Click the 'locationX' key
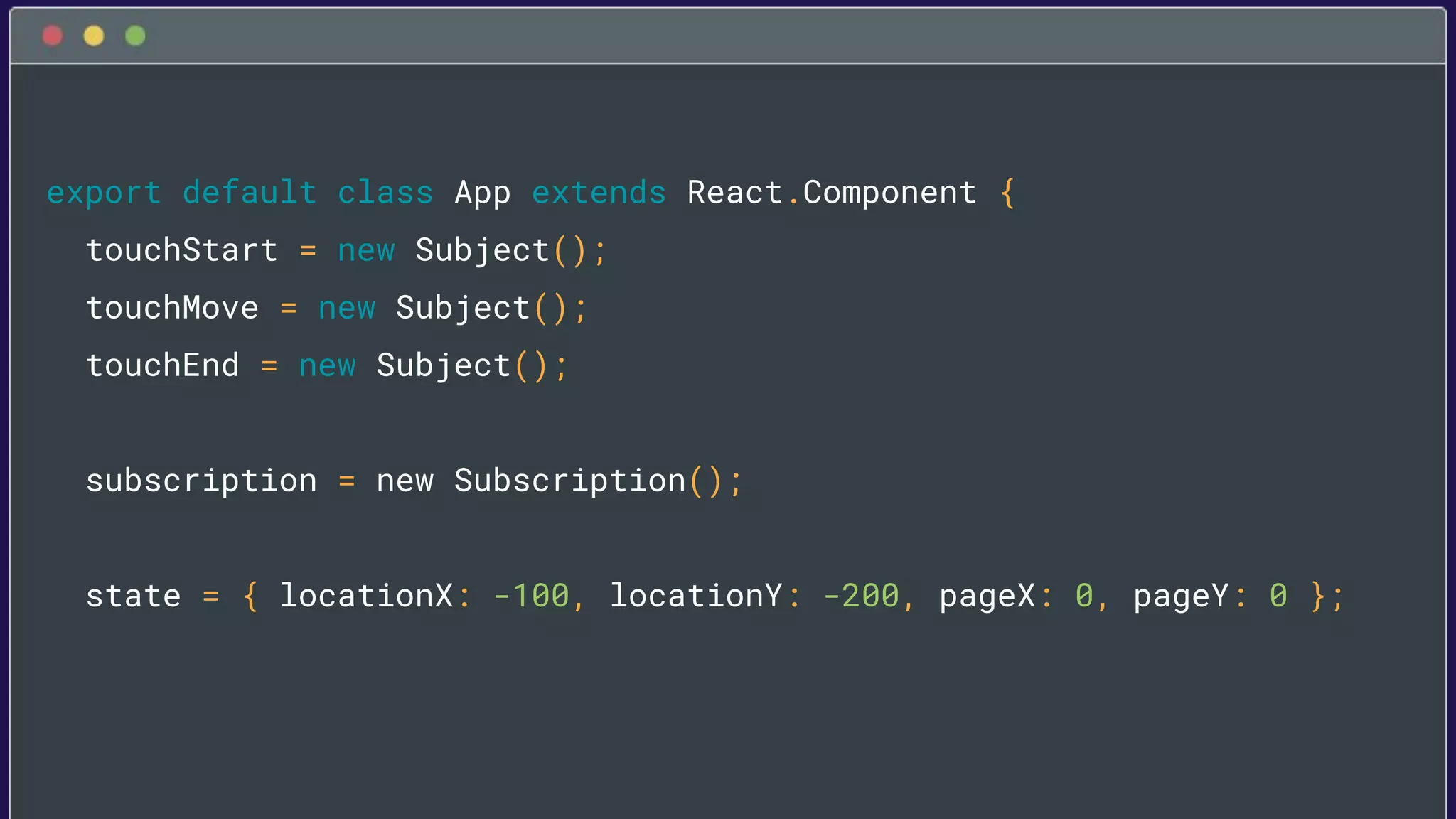The height and width of the screenshot is (819, 1456). click(367, 596)
